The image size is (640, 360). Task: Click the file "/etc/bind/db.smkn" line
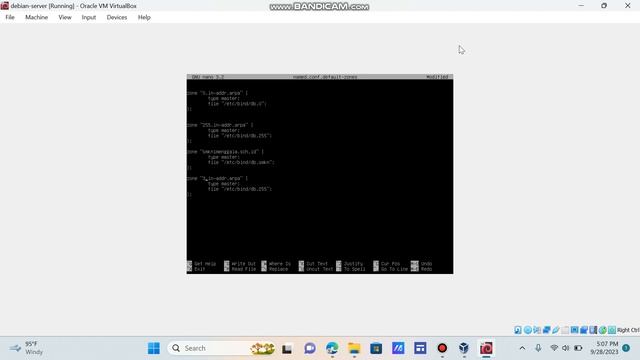click(x=241, y=162)
